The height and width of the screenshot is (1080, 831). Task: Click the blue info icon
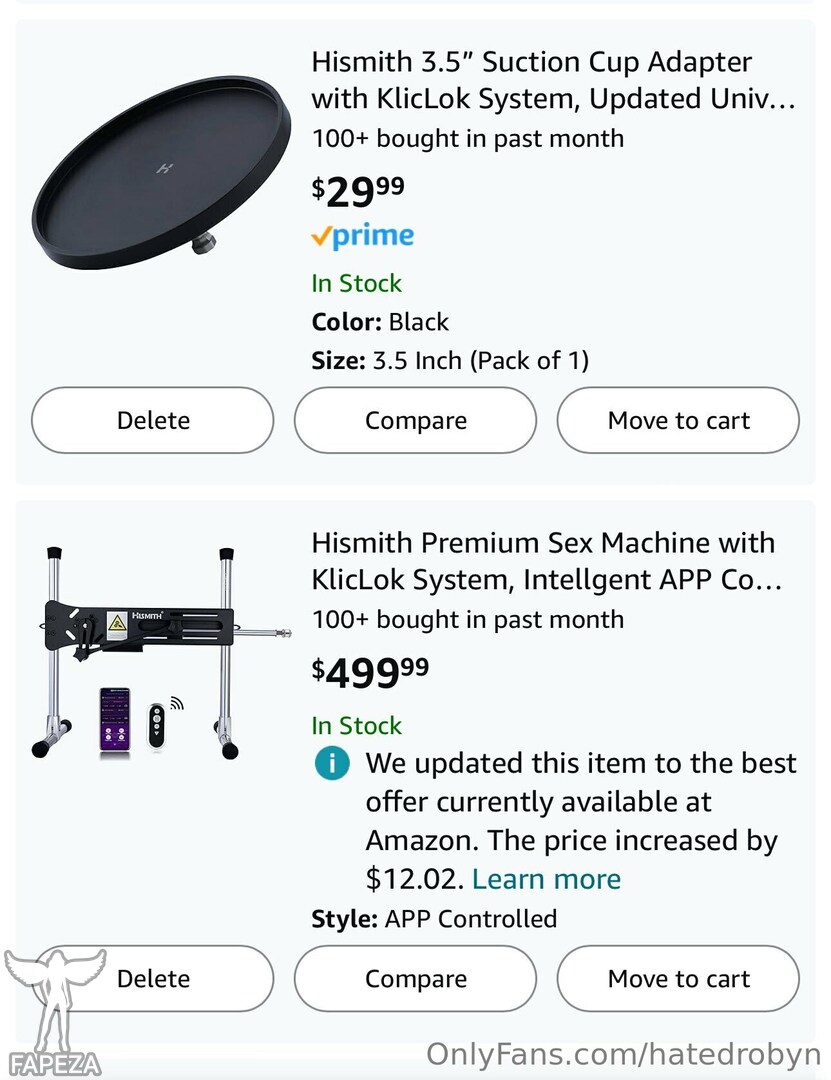pyautogui.click(x=332, y=763)
